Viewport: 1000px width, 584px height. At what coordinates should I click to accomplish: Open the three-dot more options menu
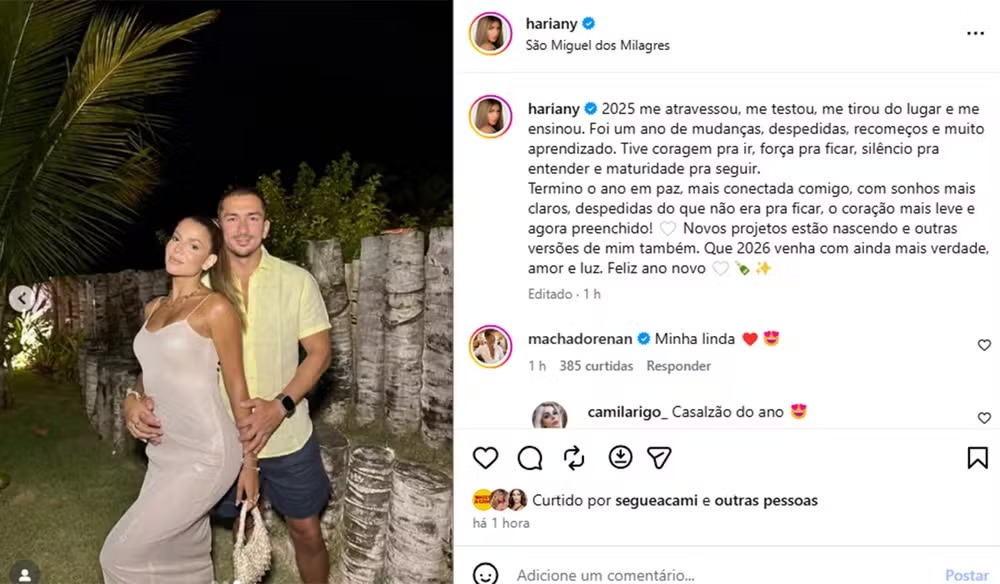click(975, 33)
